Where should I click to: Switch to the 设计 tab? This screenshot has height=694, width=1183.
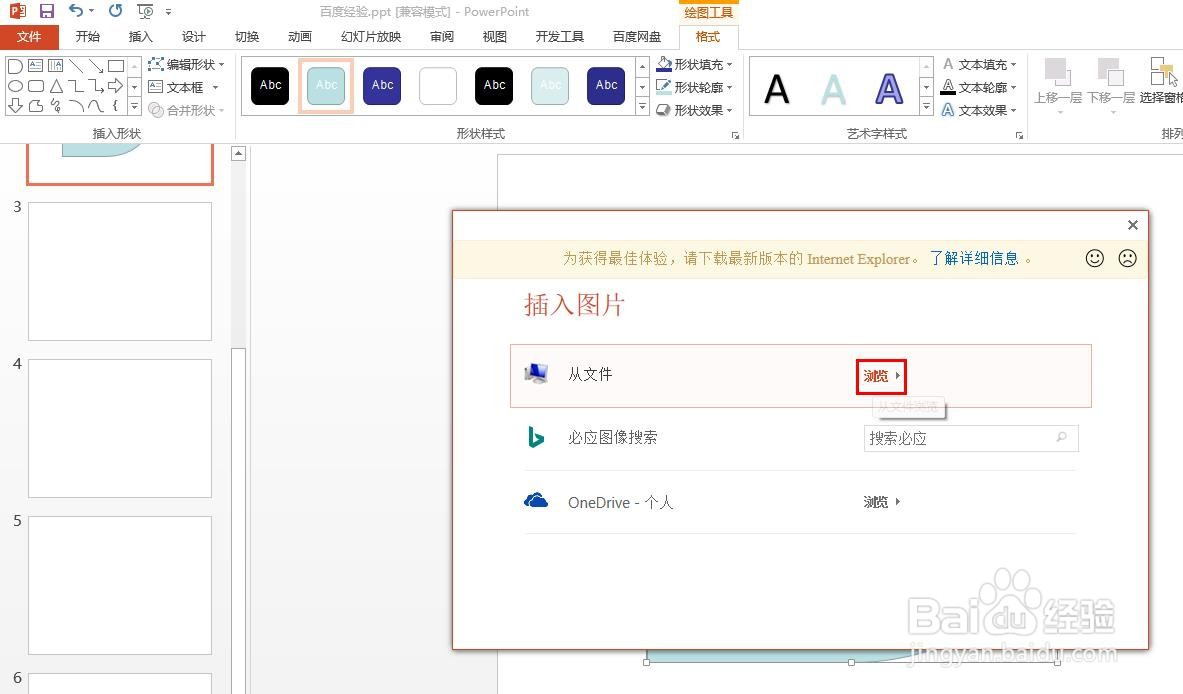click(193, 36)
